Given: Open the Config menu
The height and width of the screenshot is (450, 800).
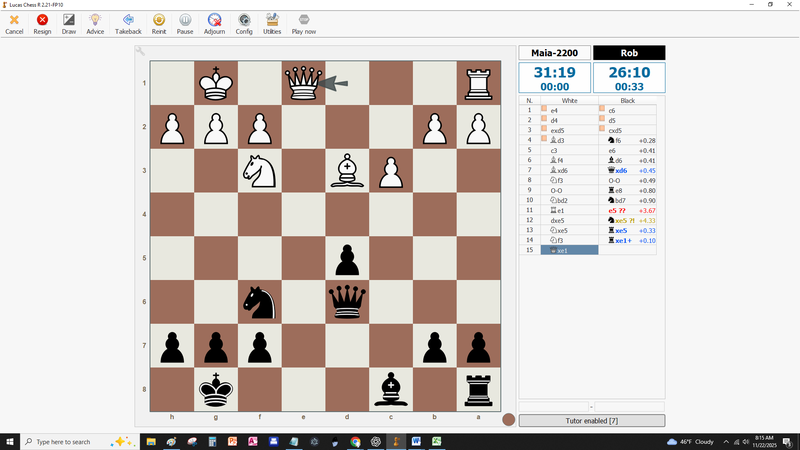Looking at the screenshot, I should click(244, 24).
